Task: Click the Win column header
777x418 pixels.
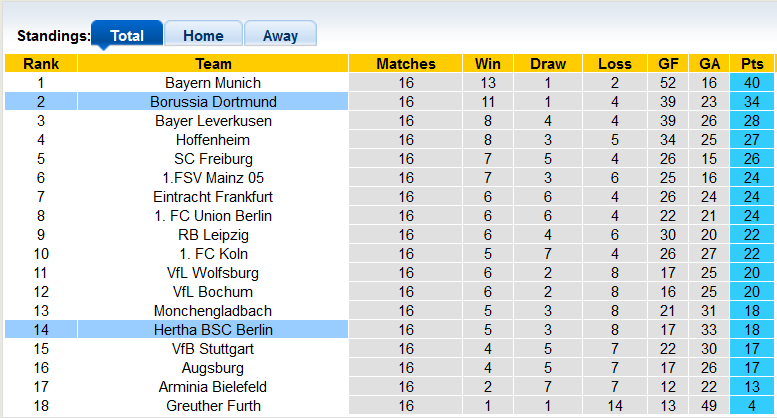Action: tap(488, 64)
